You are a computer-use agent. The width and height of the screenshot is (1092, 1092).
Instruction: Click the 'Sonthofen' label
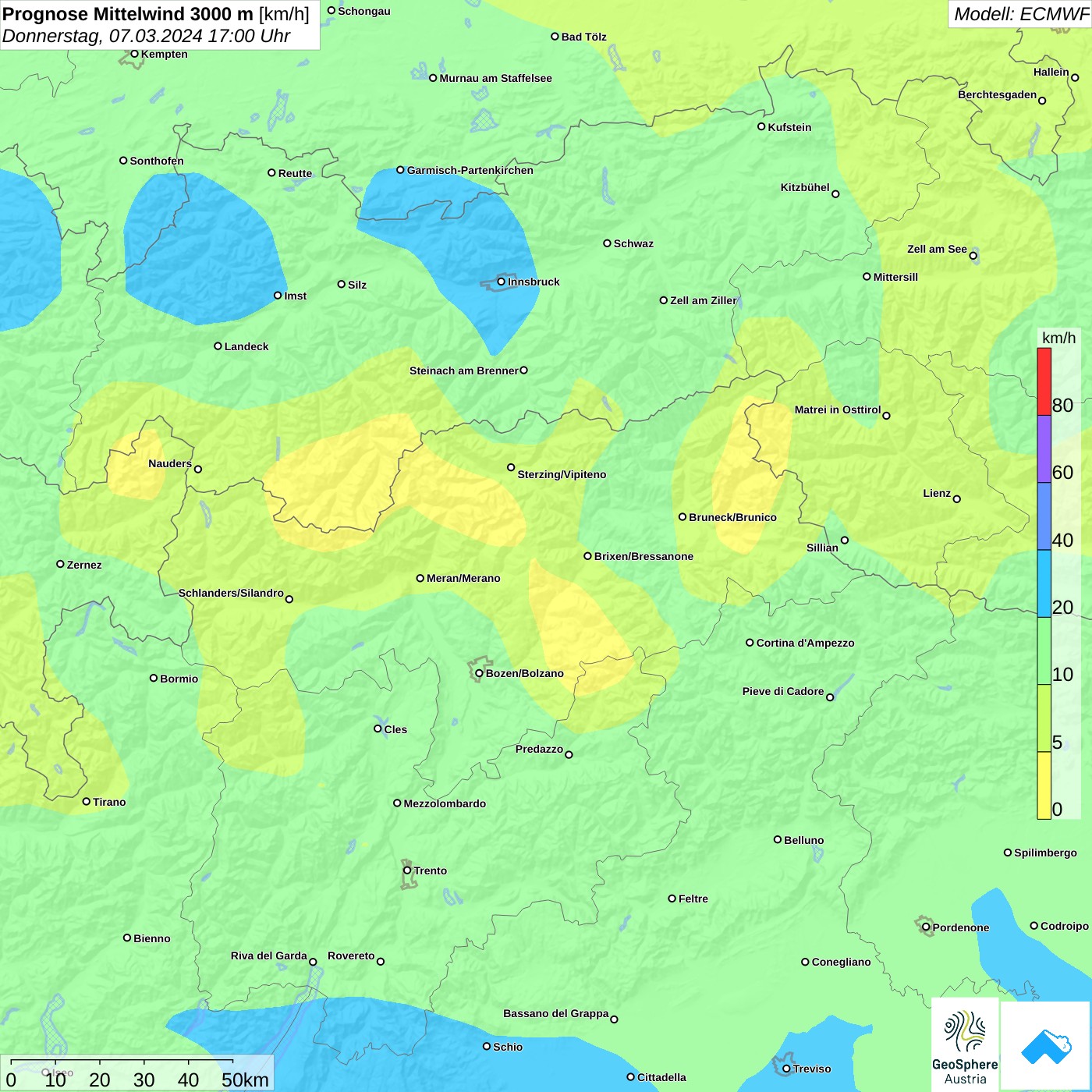point(157,161)
